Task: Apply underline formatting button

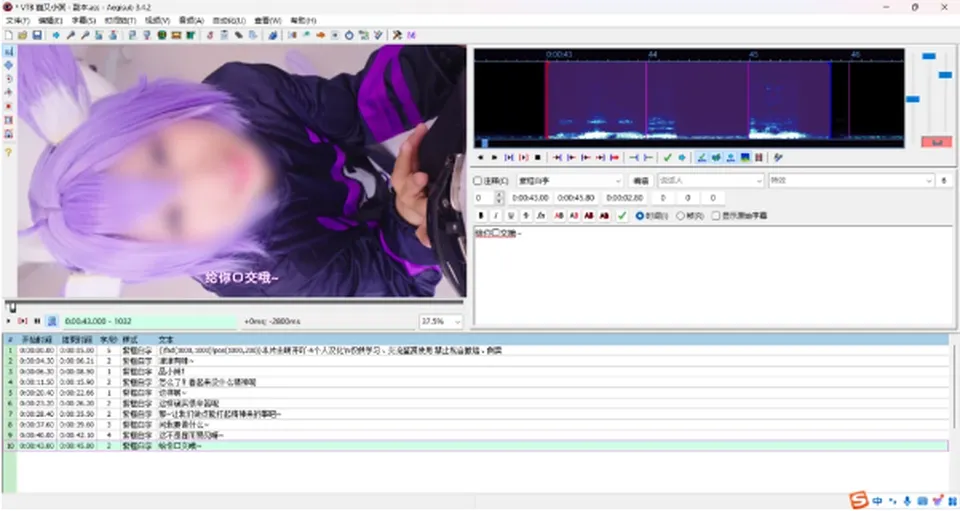Action: coord(511,215)
